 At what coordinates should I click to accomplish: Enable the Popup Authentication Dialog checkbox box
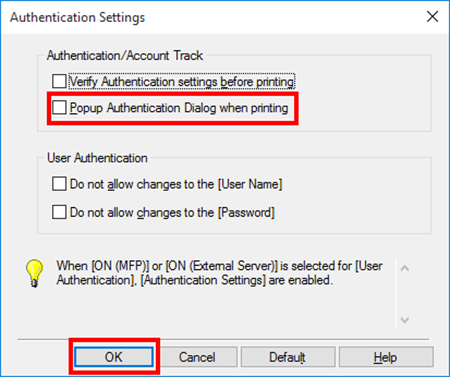(x=59, y=108)
